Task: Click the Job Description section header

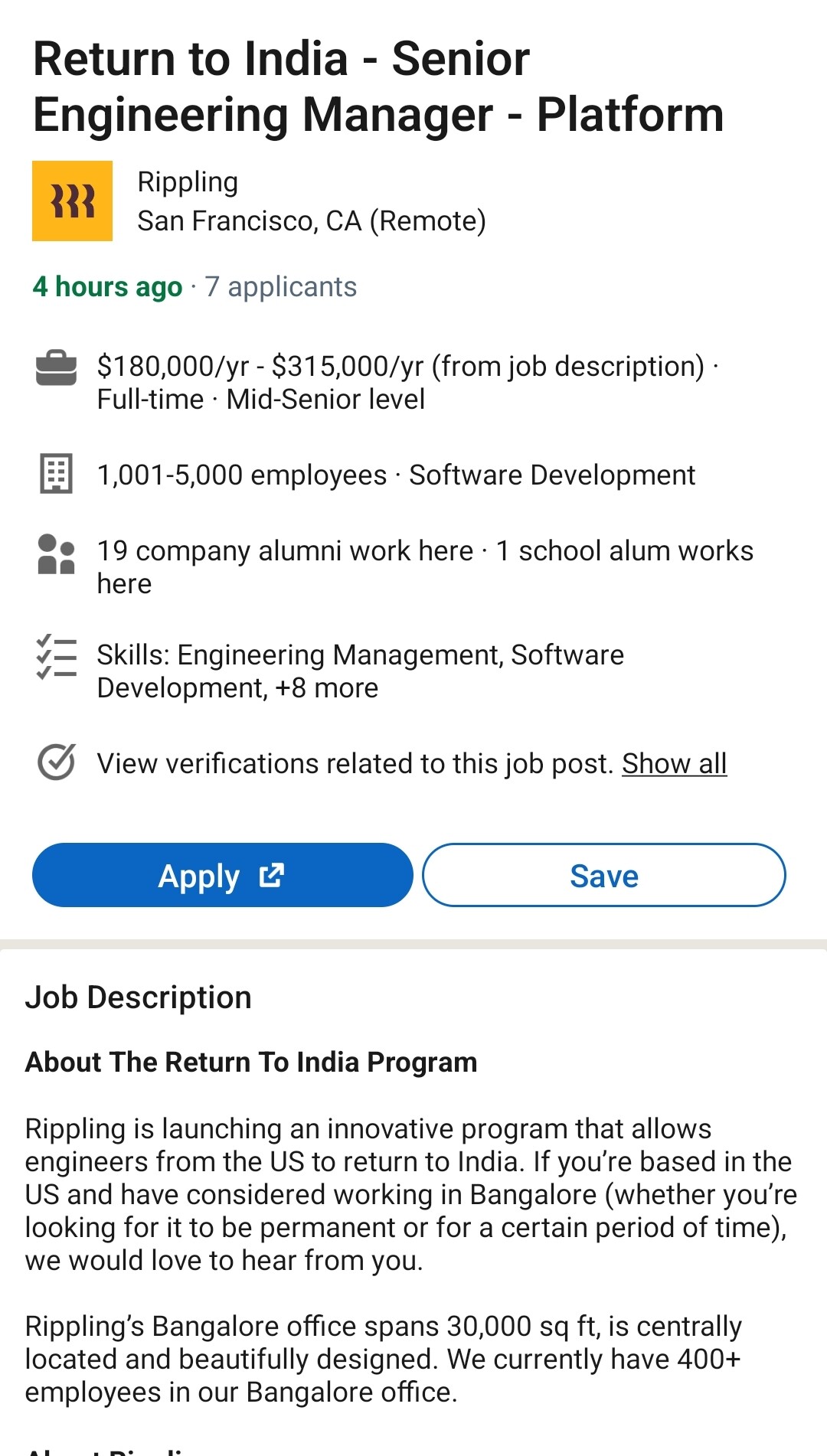Action: (x=139, y=997)
